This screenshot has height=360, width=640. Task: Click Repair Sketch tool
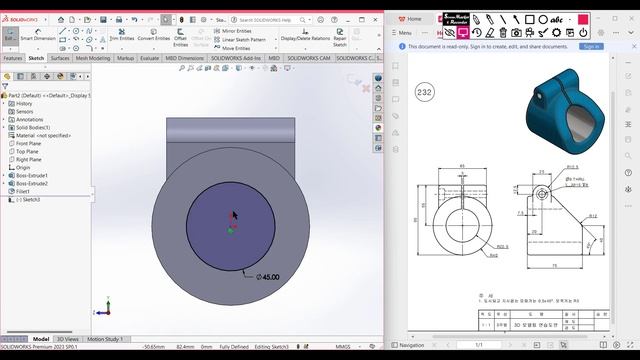[340, 37]
